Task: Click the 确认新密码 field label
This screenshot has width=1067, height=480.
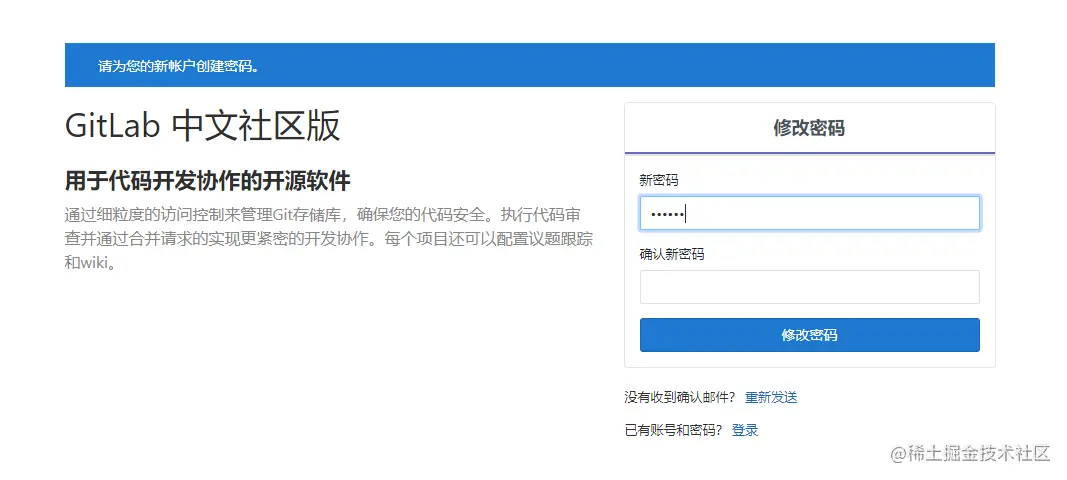Action: tap(672, 255)
